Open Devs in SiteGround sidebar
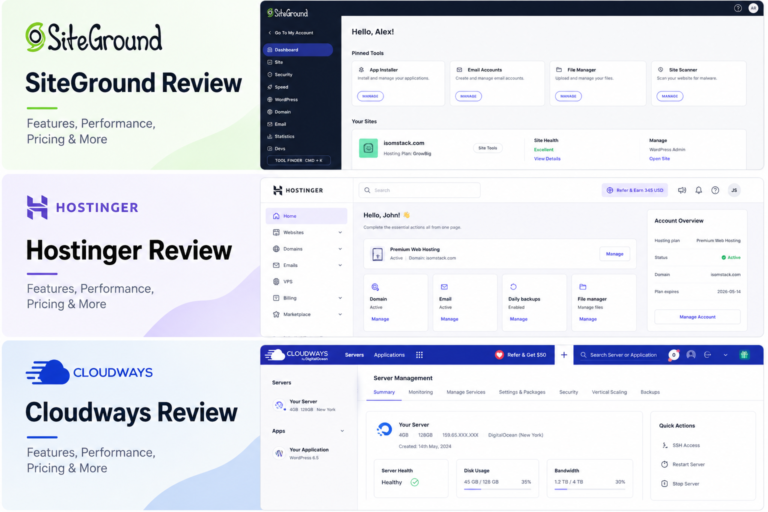The width and height of the screenshot is (768, 512). click(x=276, y=148)
